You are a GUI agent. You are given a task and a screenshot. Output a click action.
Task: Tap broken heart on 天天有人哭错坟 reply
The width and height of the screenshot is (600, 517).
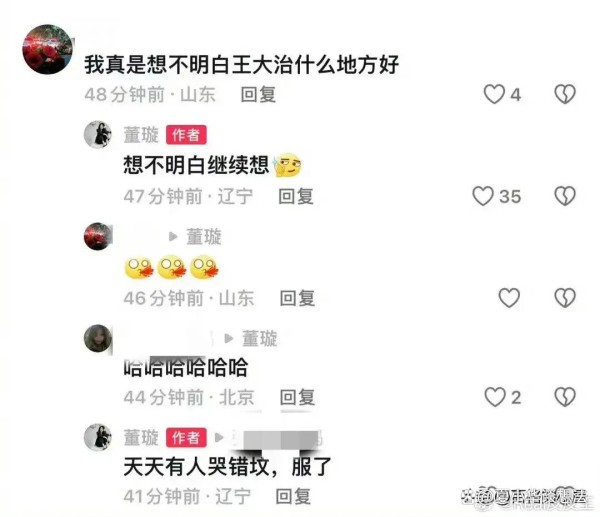(566, 496)
